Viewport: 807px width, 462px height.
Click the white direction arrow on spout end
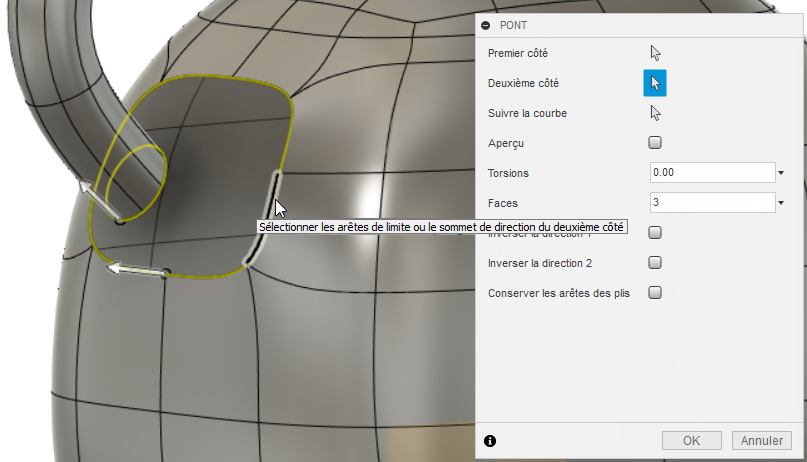pyautogui.click(x=100, y=201)
